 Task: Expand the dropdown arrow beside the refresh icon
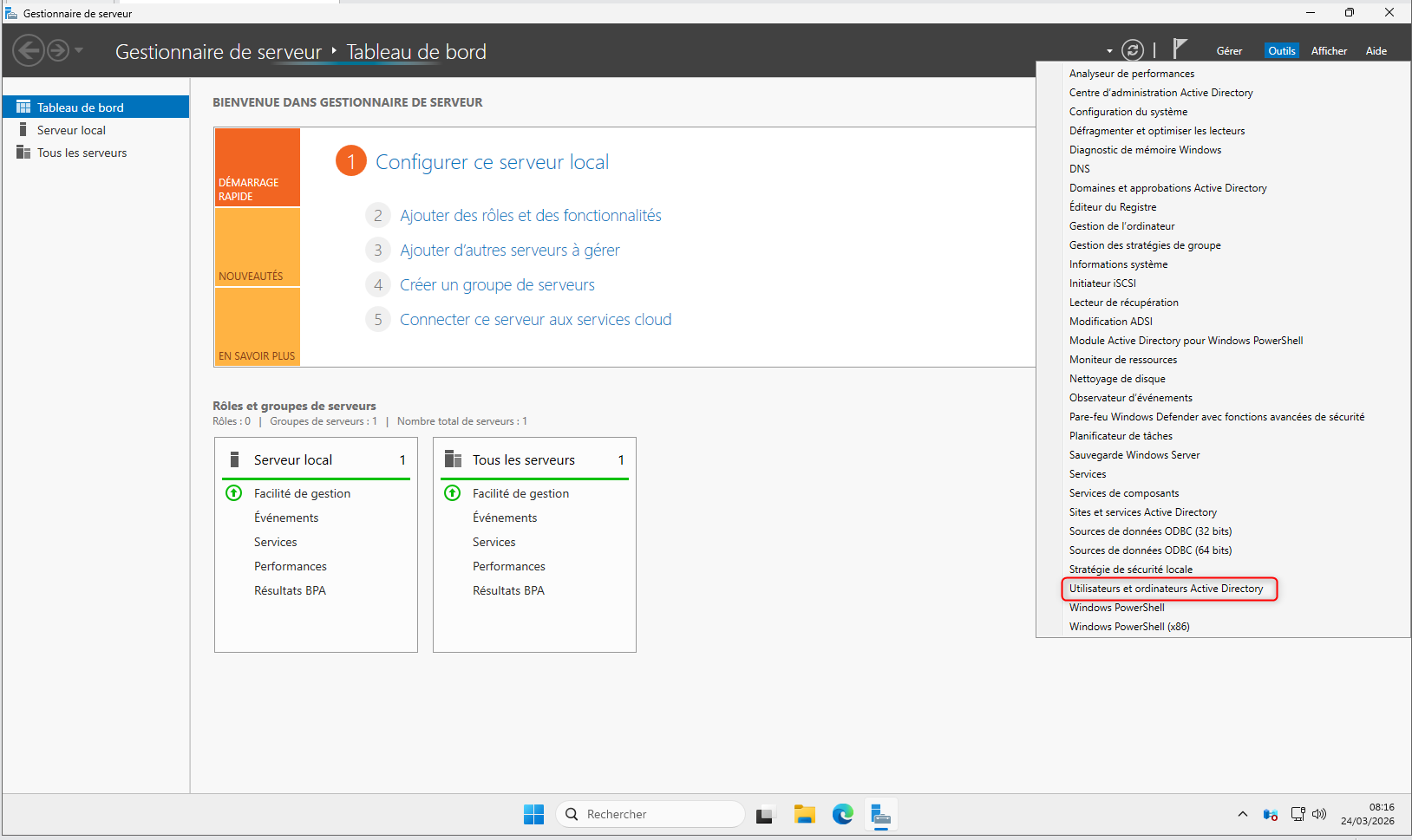(x=1109, y=51)
